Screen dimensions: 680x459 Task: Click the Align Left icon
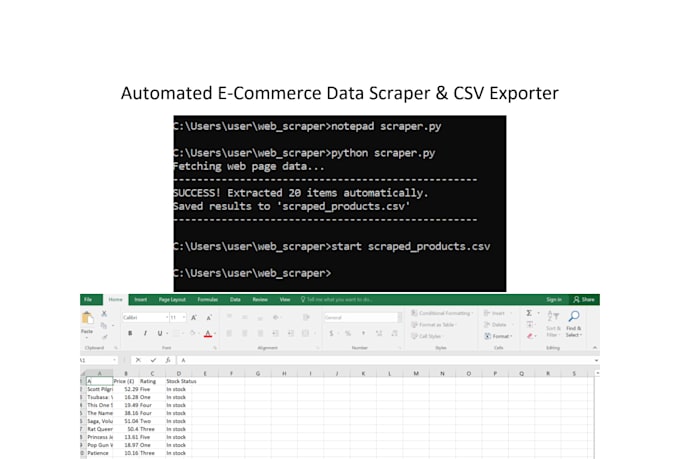tap(229, 333)
